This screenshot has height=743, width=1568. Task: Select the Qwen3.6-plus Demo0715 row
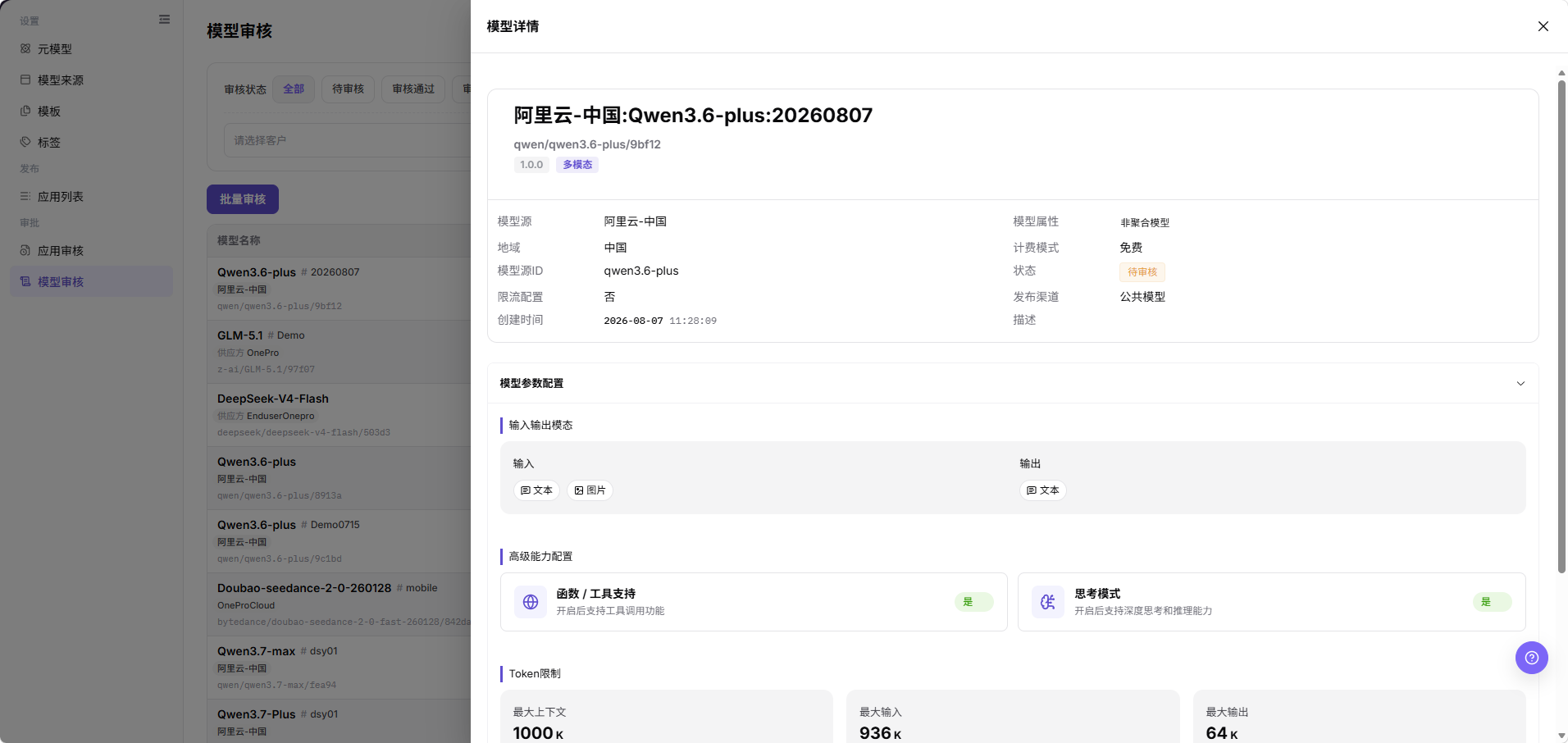340,541
